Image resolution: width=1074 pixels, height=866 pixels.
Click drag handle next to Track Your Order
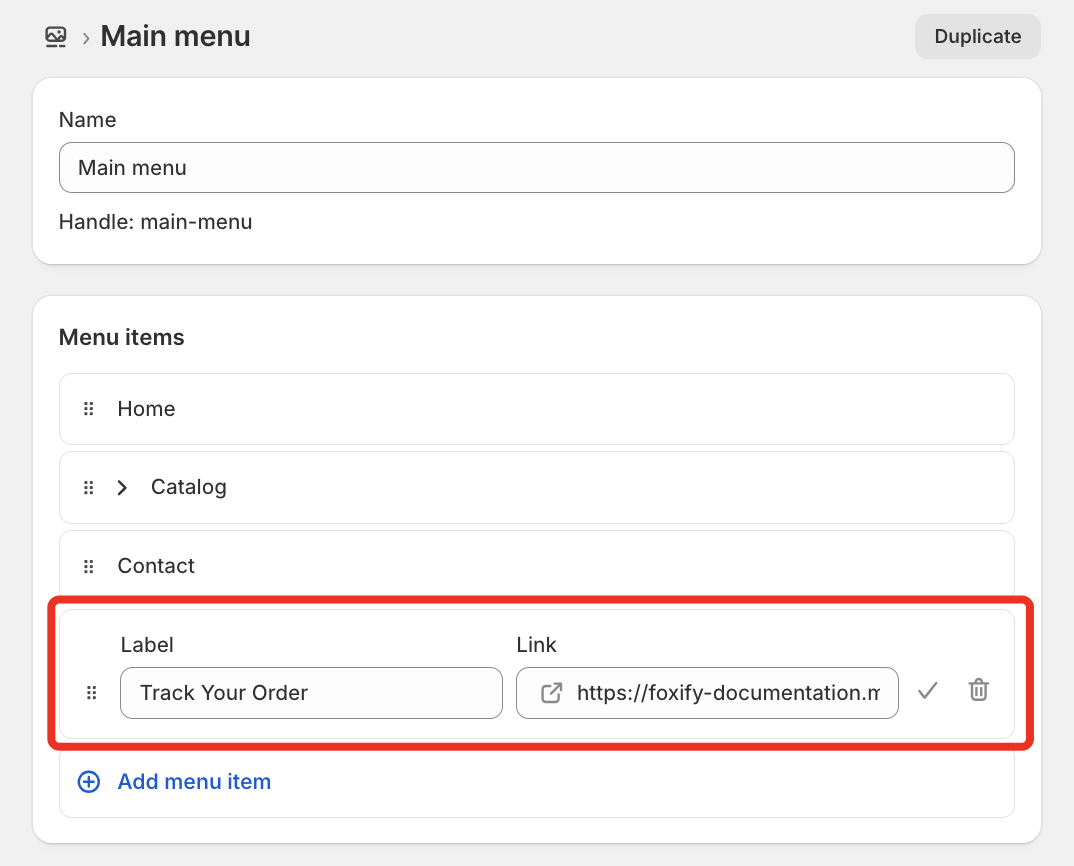(x=91, y=693)
